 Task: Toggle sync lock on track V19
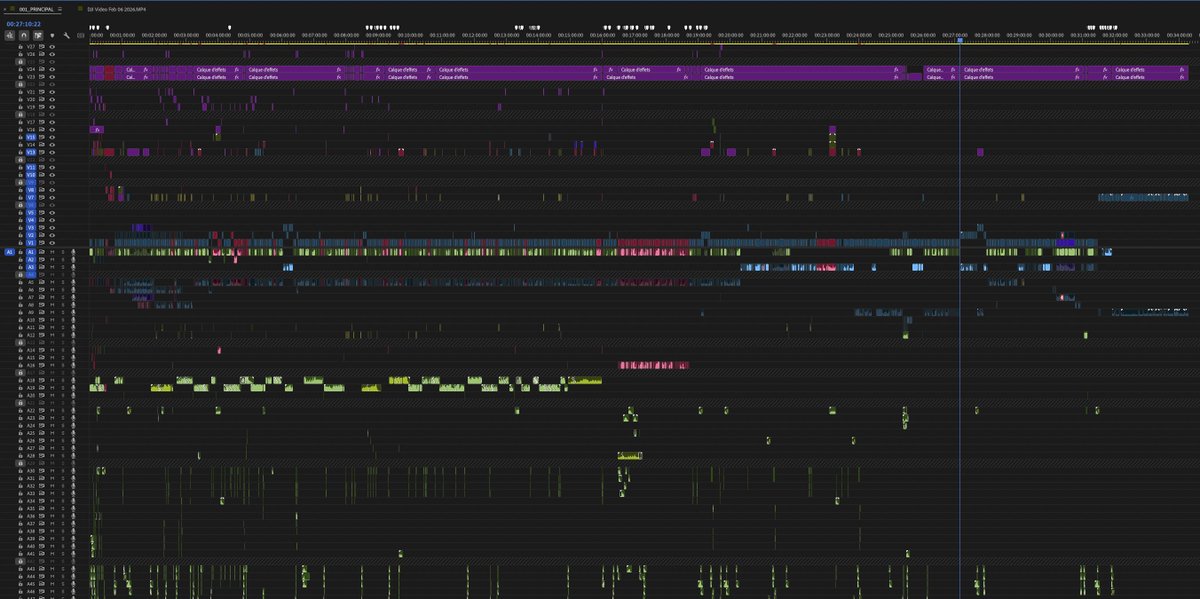(42, 107)
